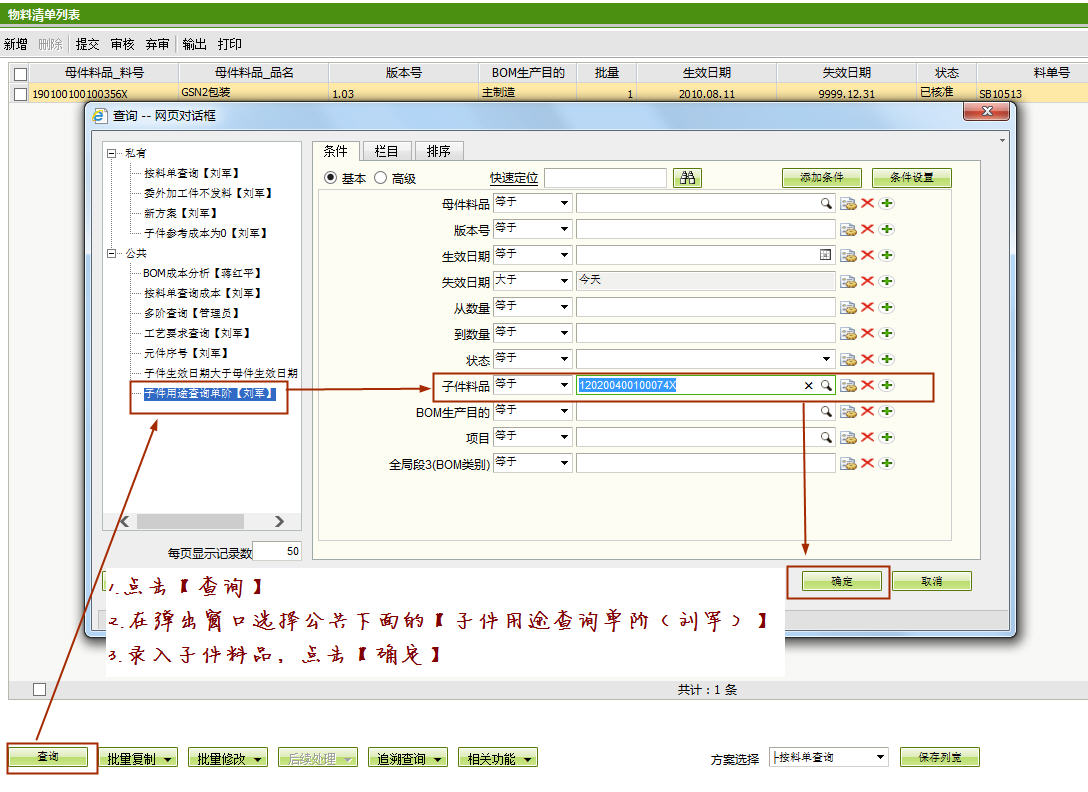This screenshot has height=792, width=1088.
Task: Click magnifier icon in 母件料品 field
Action: (826, 203)
